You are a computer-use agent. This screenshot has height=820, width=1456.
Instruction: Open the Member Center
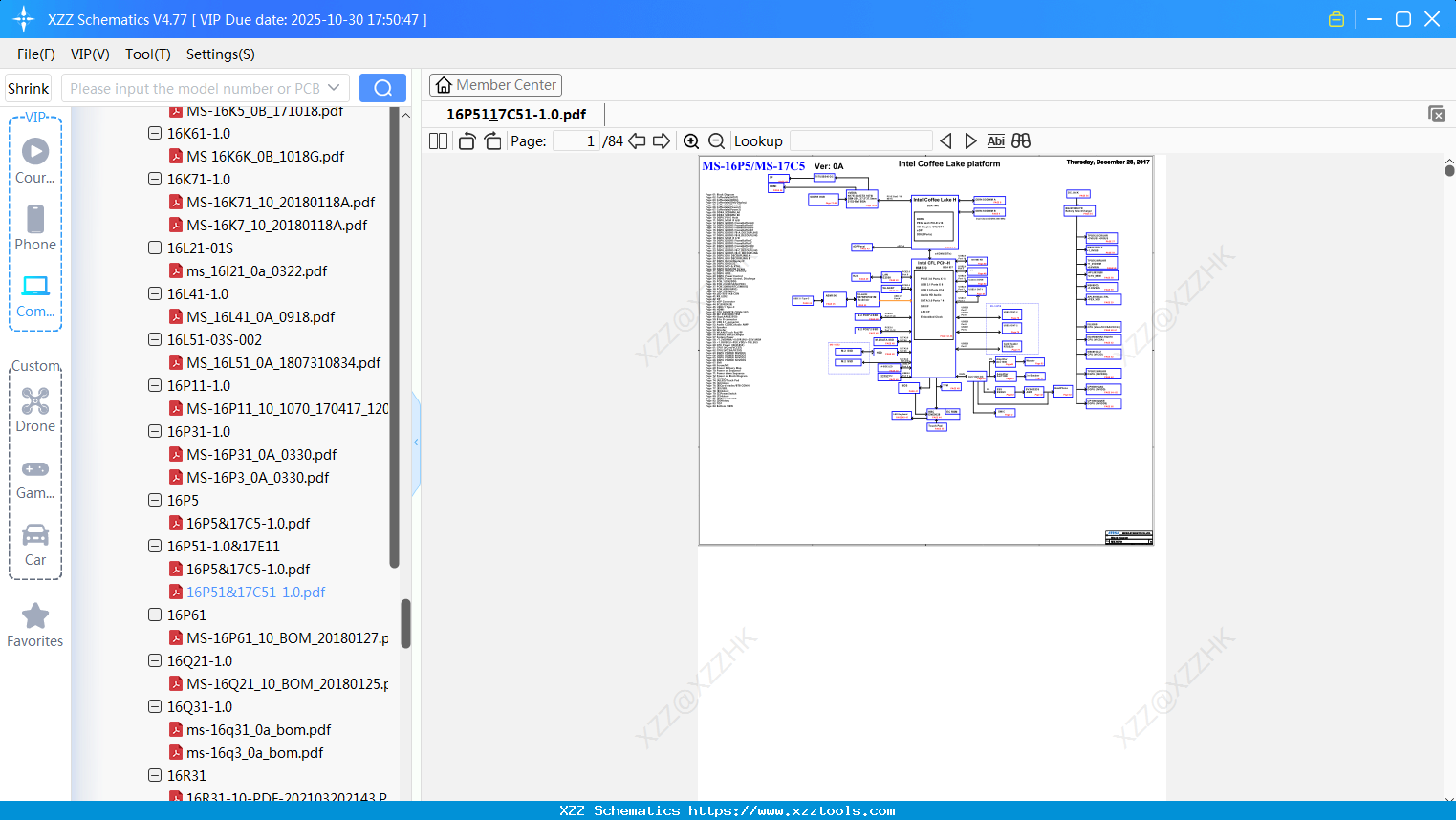(495, 85)
